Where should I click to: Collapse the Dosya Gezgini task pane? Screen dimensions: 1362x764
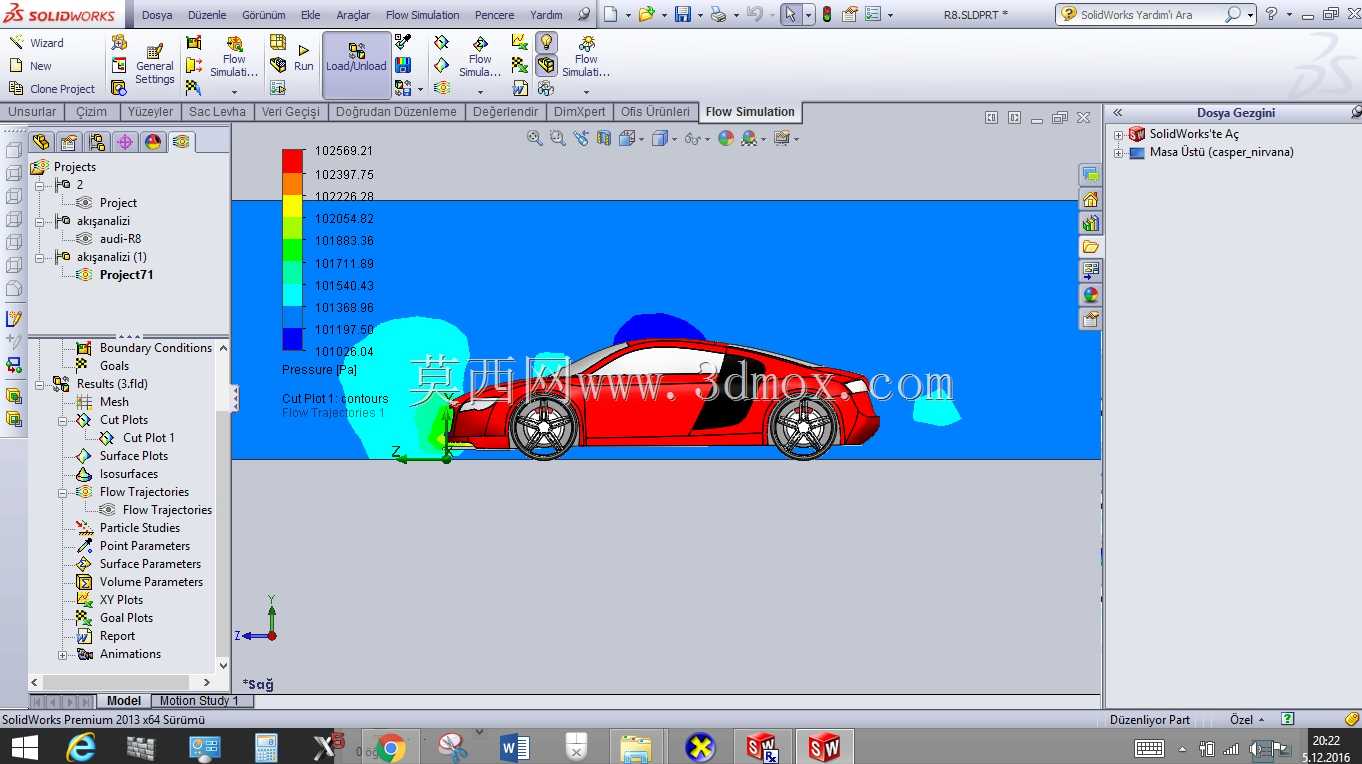1118,113
